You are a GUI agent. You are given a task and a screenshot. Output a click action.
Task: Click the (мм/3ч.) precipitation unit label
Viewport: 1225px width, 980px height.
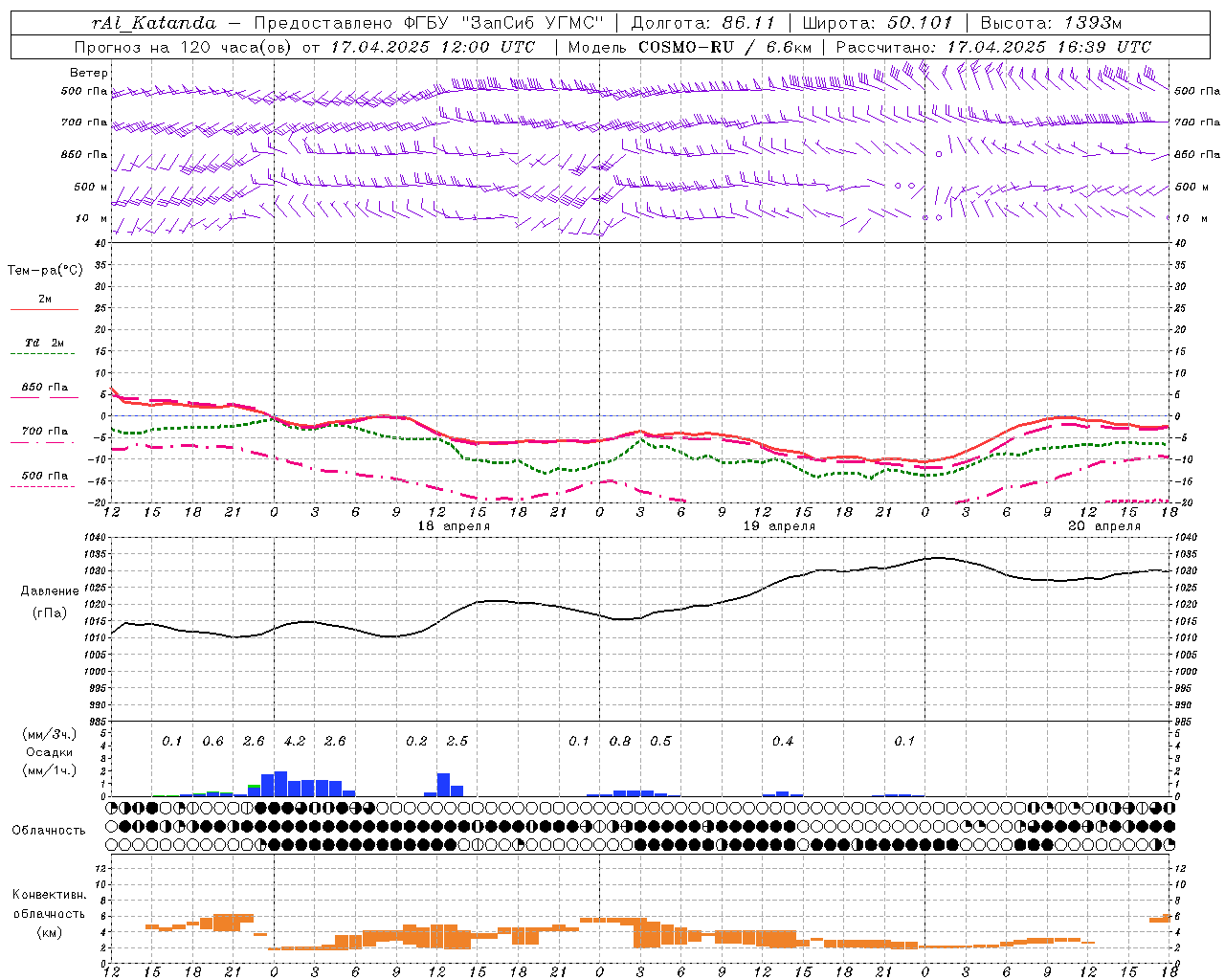(49, 734)
